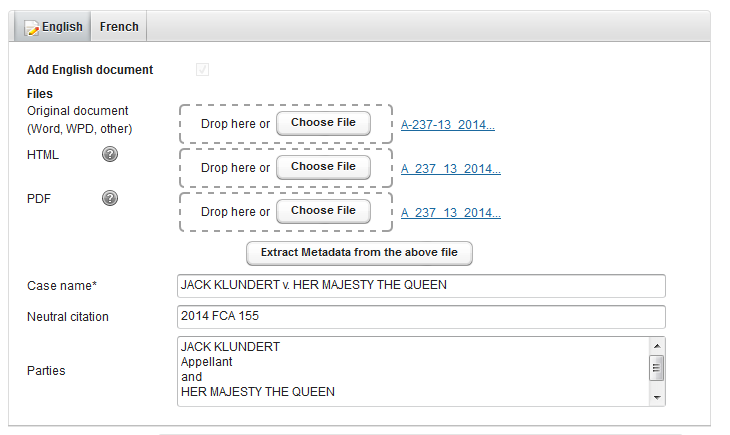Open the A-237-13_2014 original document link

pyautogui.click(x=448, y=125)
